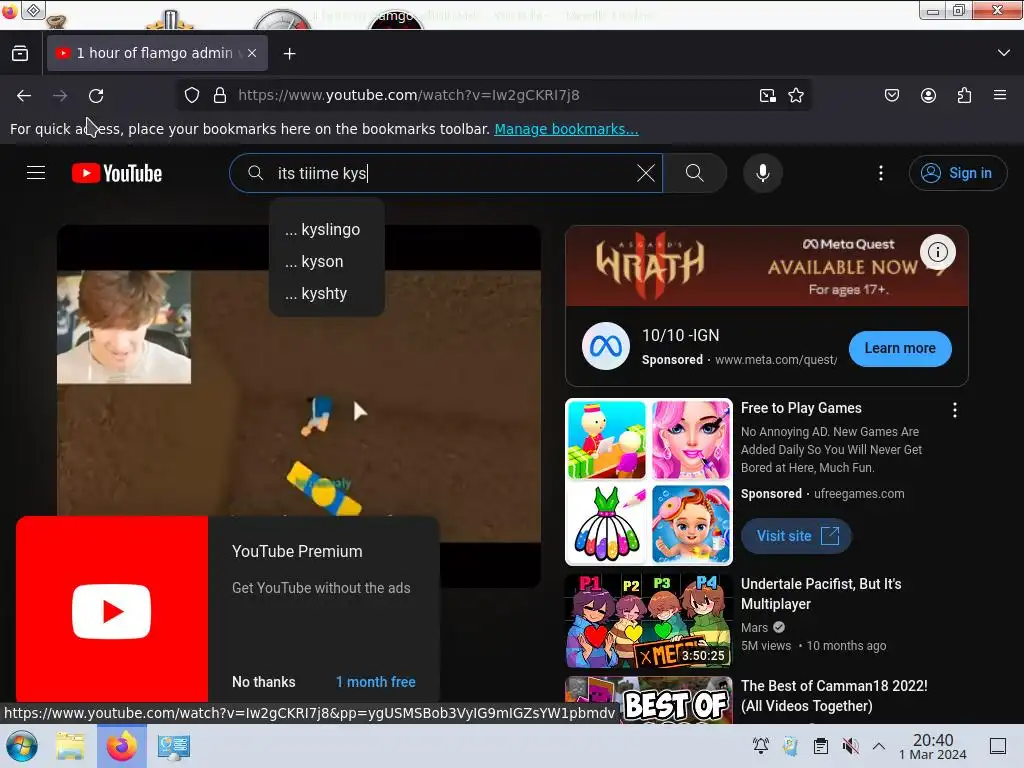Open YouTube guide hamburger menu

point(36,173)
